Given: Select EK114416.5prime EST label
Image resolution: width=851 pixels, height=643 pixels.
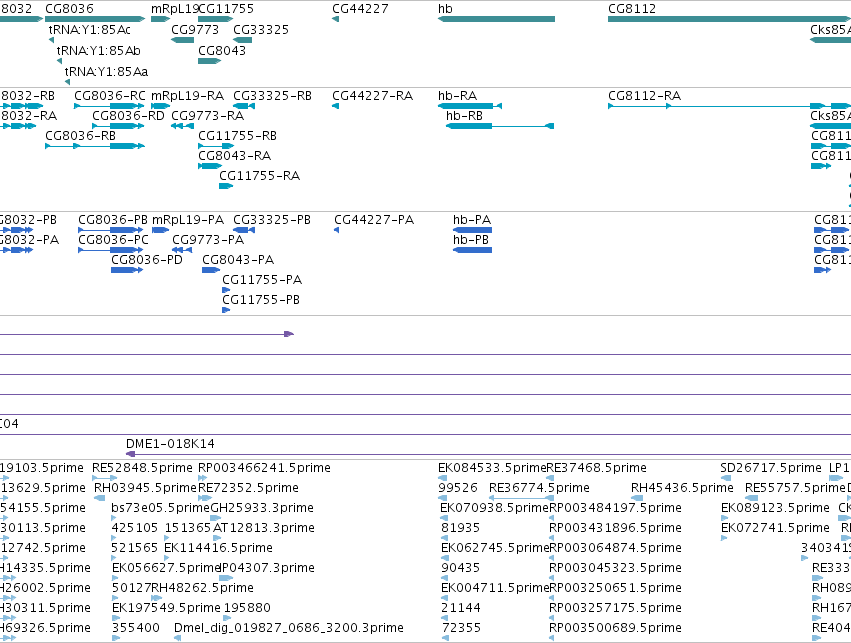Looking at the screenshot, I should (x=218, y=548).
